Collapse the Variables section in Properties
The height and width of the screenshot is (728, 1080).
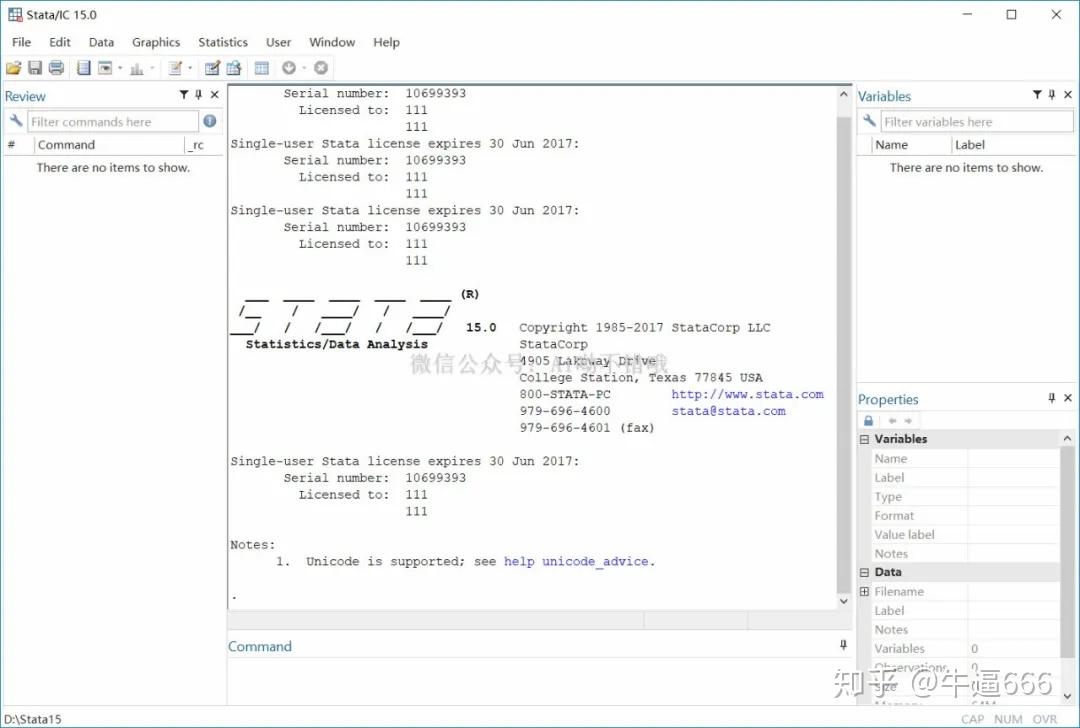click(x=863, y=438)
